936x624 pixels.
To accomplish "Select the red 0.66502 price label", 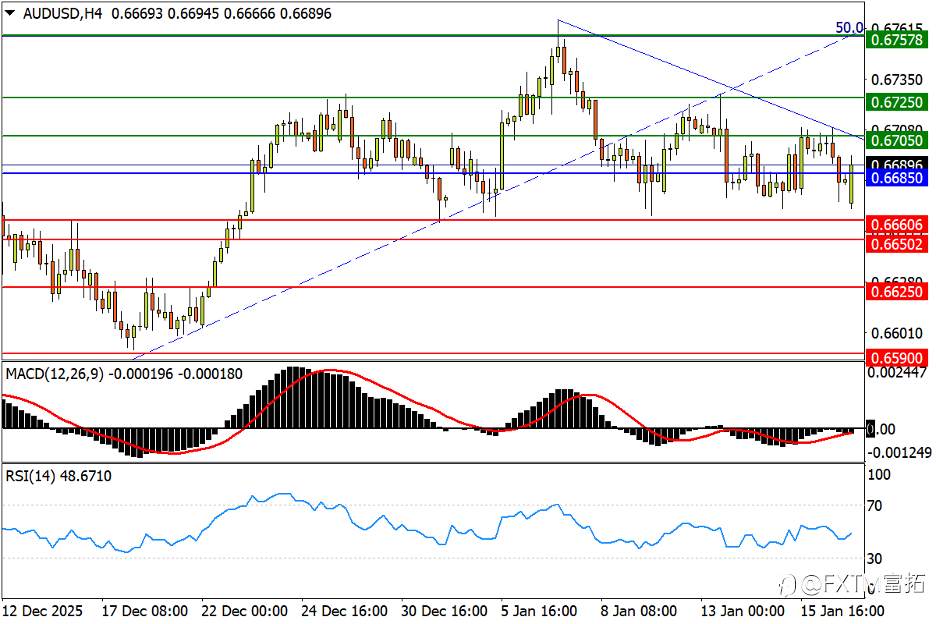I will [x=897, y=244].
